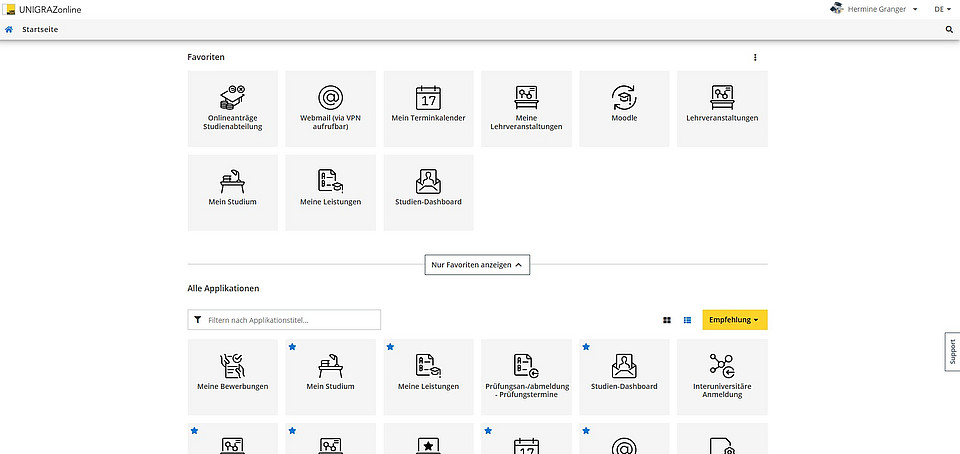Viewport: 960px width, 454px height.
Task: Open Favoriten three-dot options menu
Action: pyautogui.click(x=755, y=58)
